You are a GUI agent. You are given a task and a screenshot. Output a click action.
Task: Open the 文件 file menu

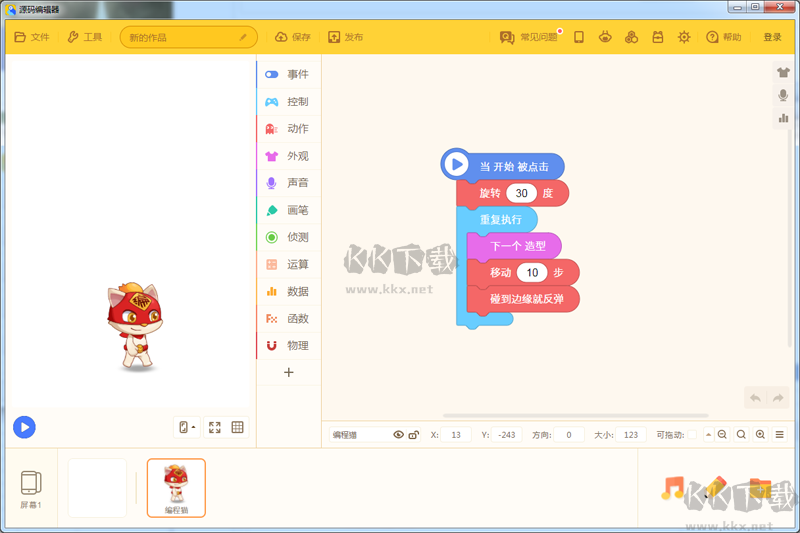(32, 37)
